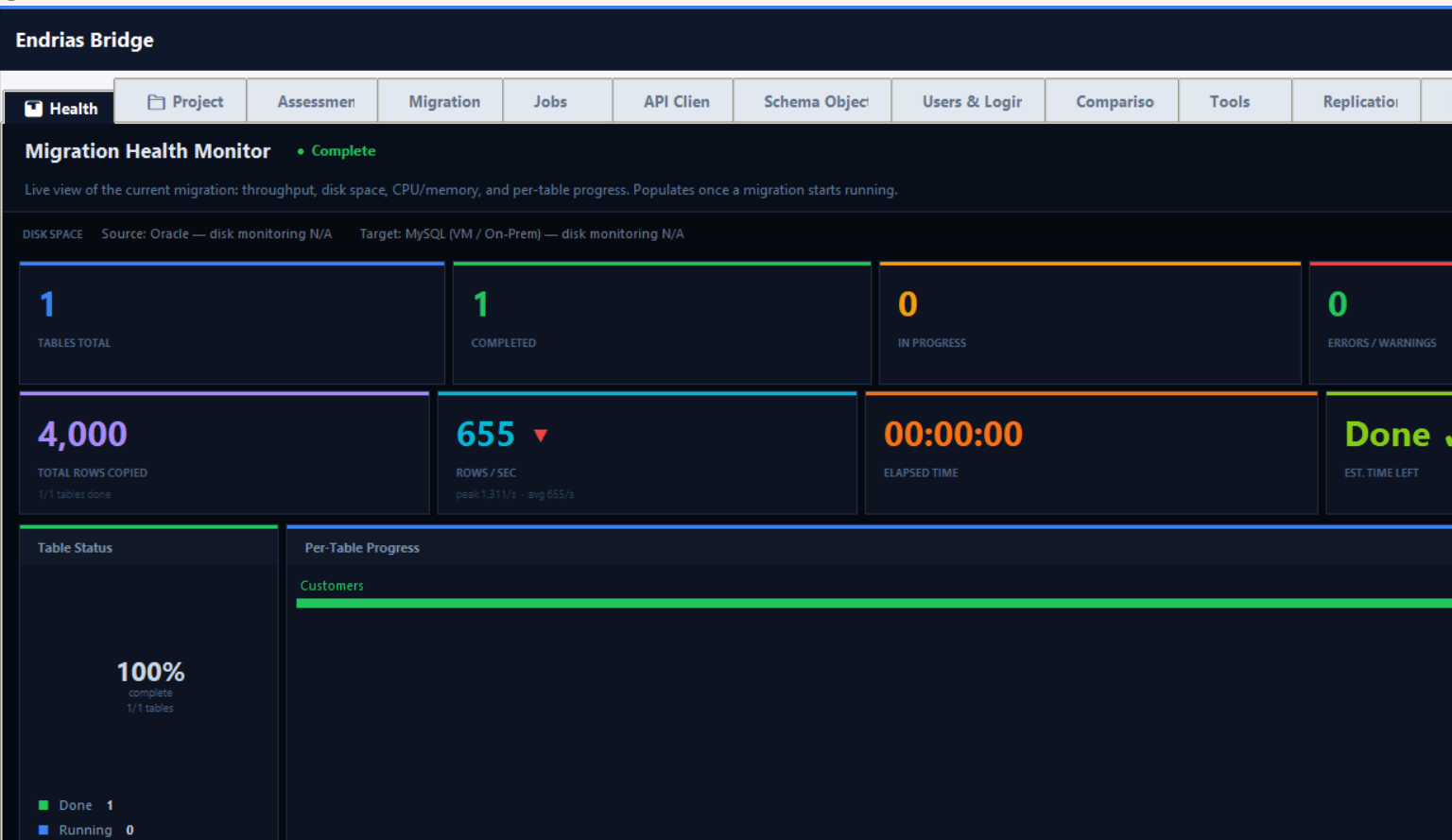
Task: Click the 4,000 total rows copied value
Action: (x=82, y=434)
